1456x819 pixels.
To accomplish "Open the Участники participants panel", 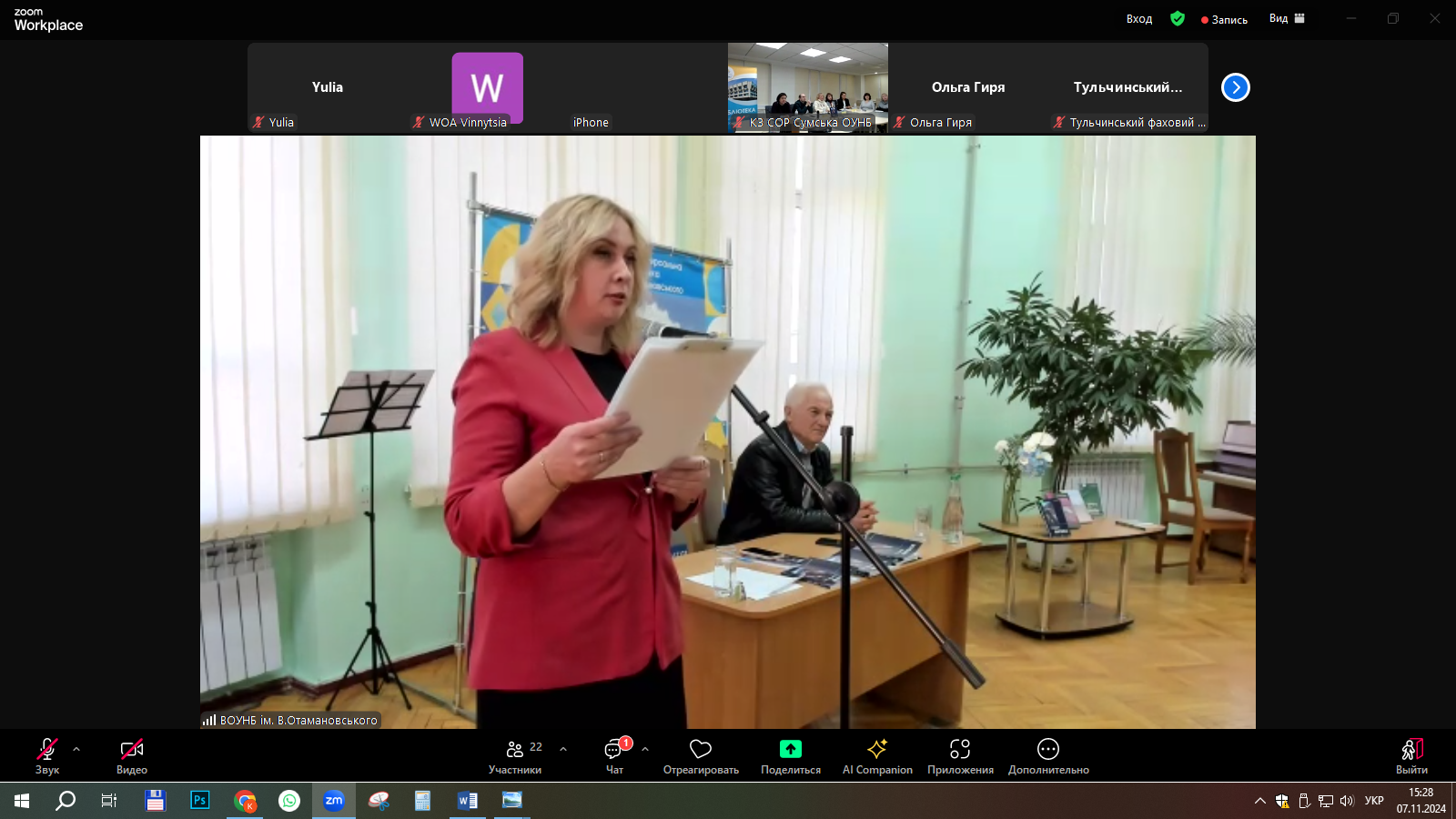I will [x=515, y=755].
